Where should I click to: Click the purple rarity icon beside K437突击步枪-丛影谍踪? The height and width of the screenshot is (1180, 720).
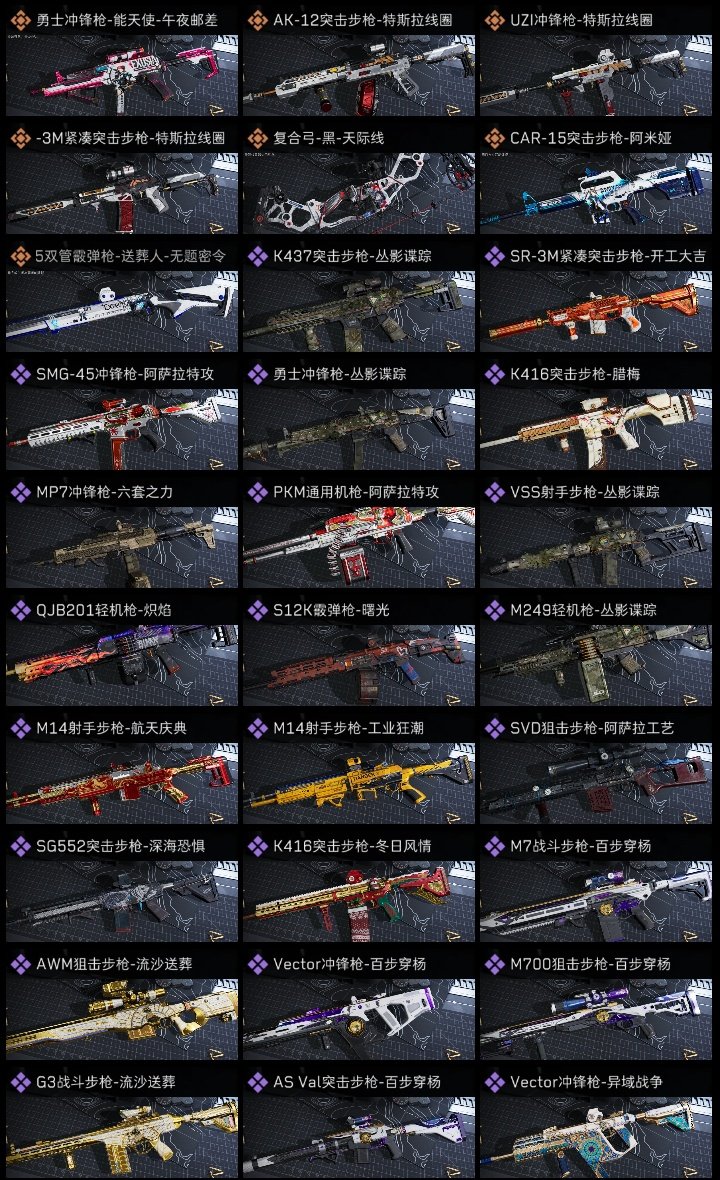pos(257,256)
